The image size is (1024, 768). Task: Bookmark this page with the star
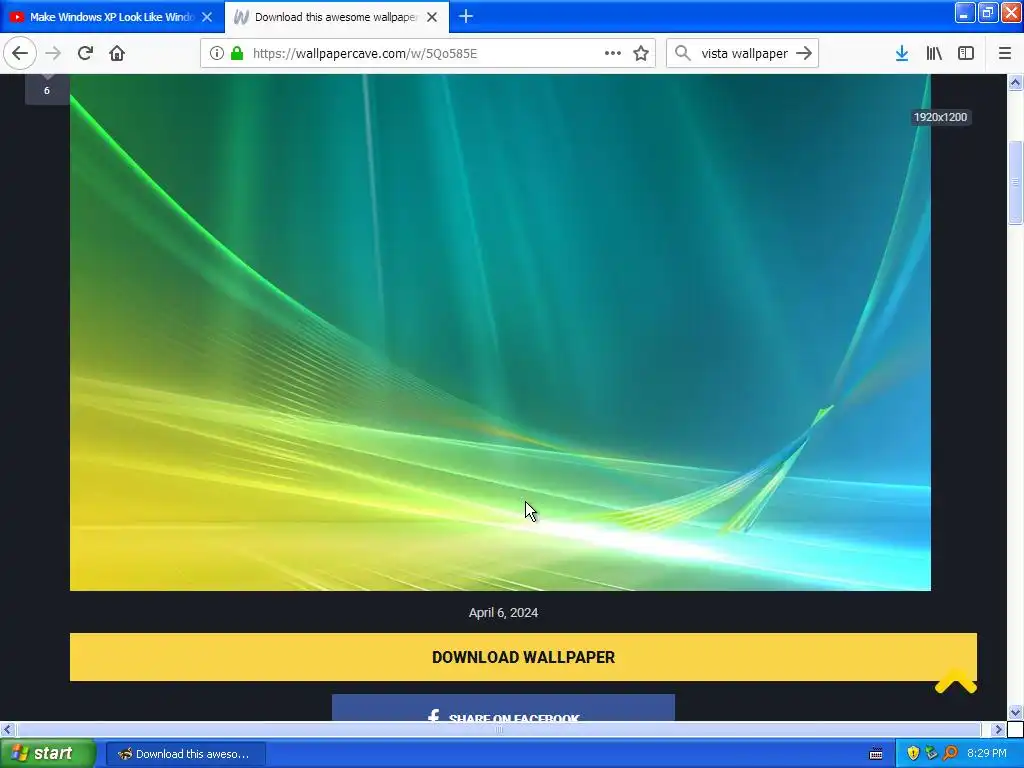point(641,54)
